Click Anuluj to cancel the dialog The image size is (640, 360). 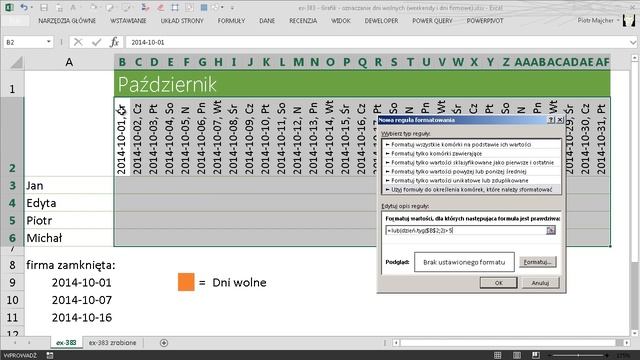pyautogui.click(x=540, y=283)
